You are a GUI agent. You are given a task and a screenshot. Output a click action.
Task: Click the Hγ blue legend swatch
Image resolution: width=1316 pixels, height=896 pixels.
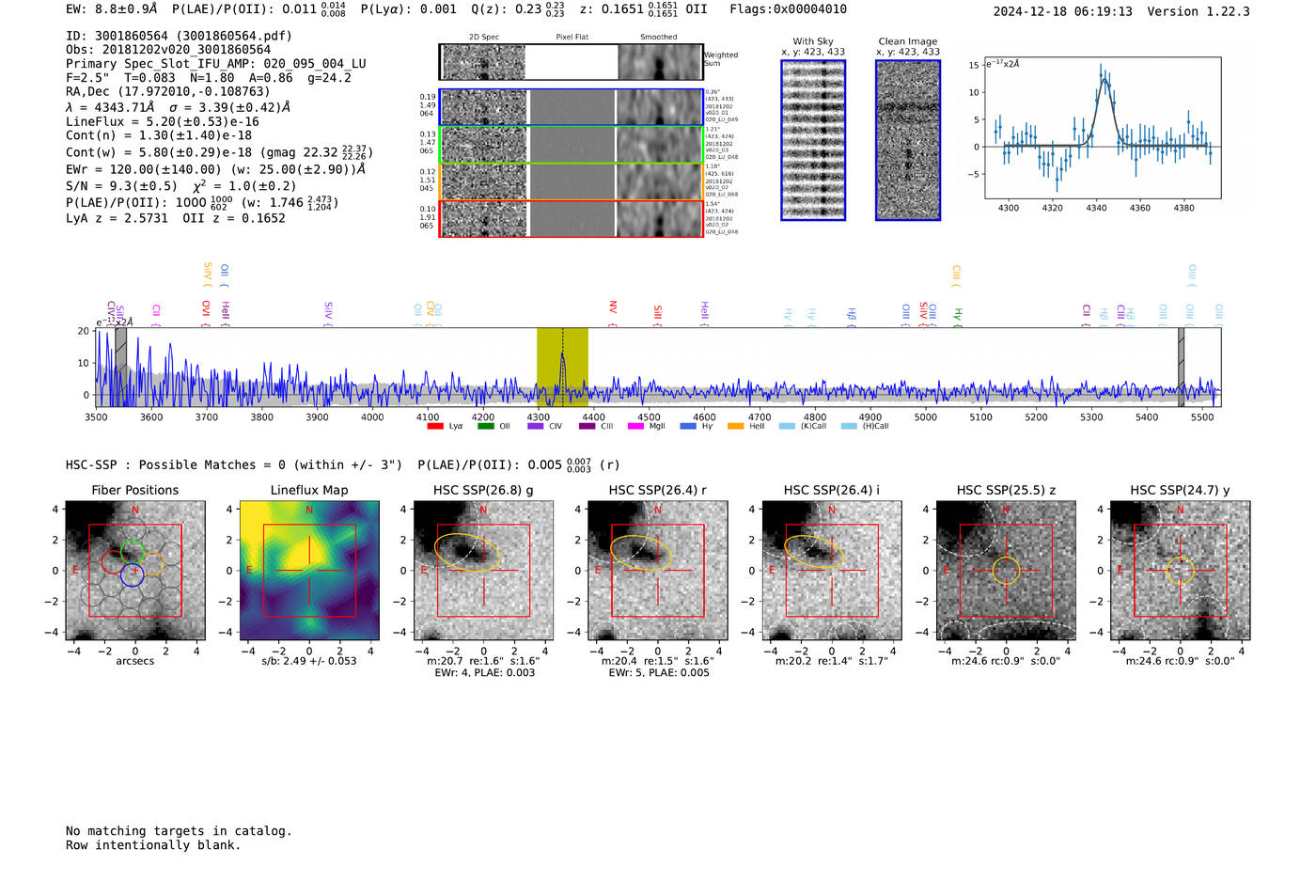(x=687, y=426)
